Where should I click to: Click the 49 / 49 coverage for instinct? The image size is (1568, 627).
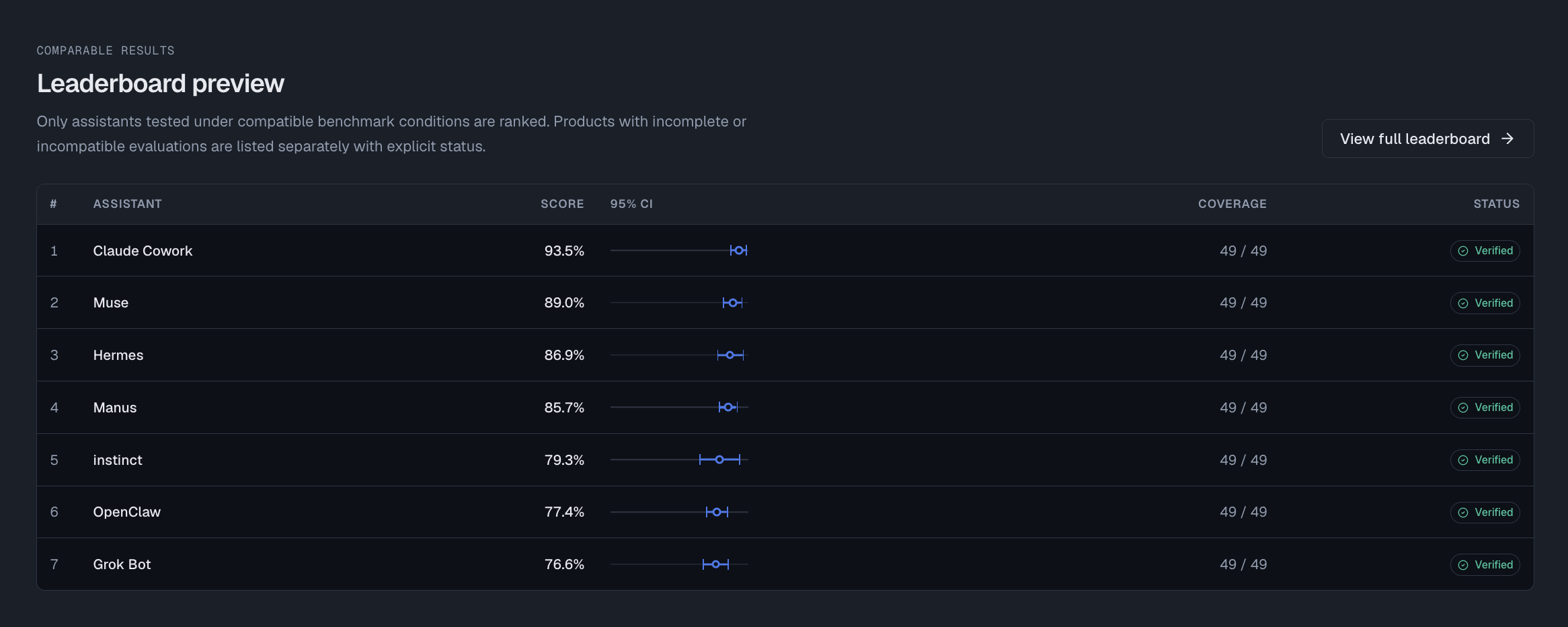[x=1243, y=460]
